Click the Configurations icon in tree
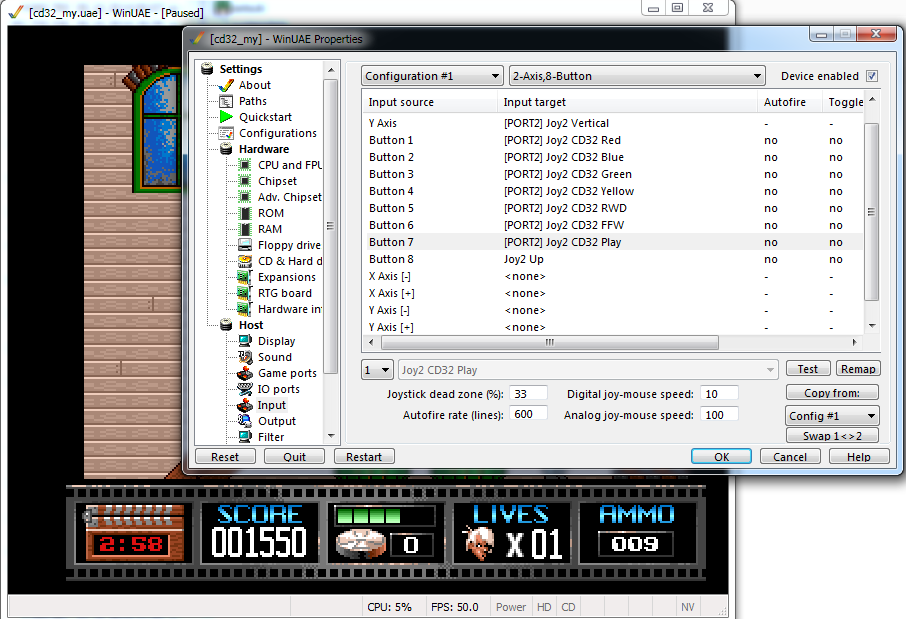 pyautogui.click(x=226, y=134)
